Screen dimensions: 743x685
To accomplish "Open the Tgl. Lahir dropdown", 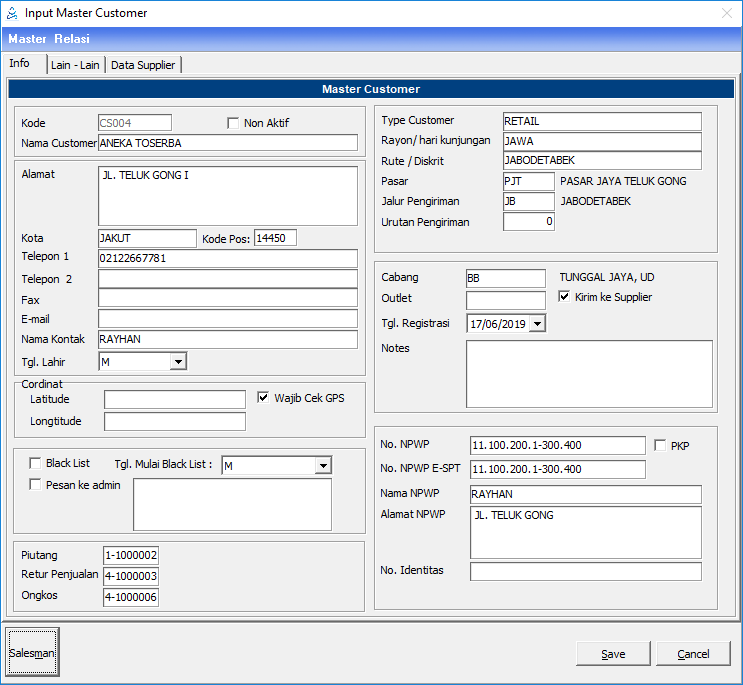I will pyautogui.click(x=178, y=362).
